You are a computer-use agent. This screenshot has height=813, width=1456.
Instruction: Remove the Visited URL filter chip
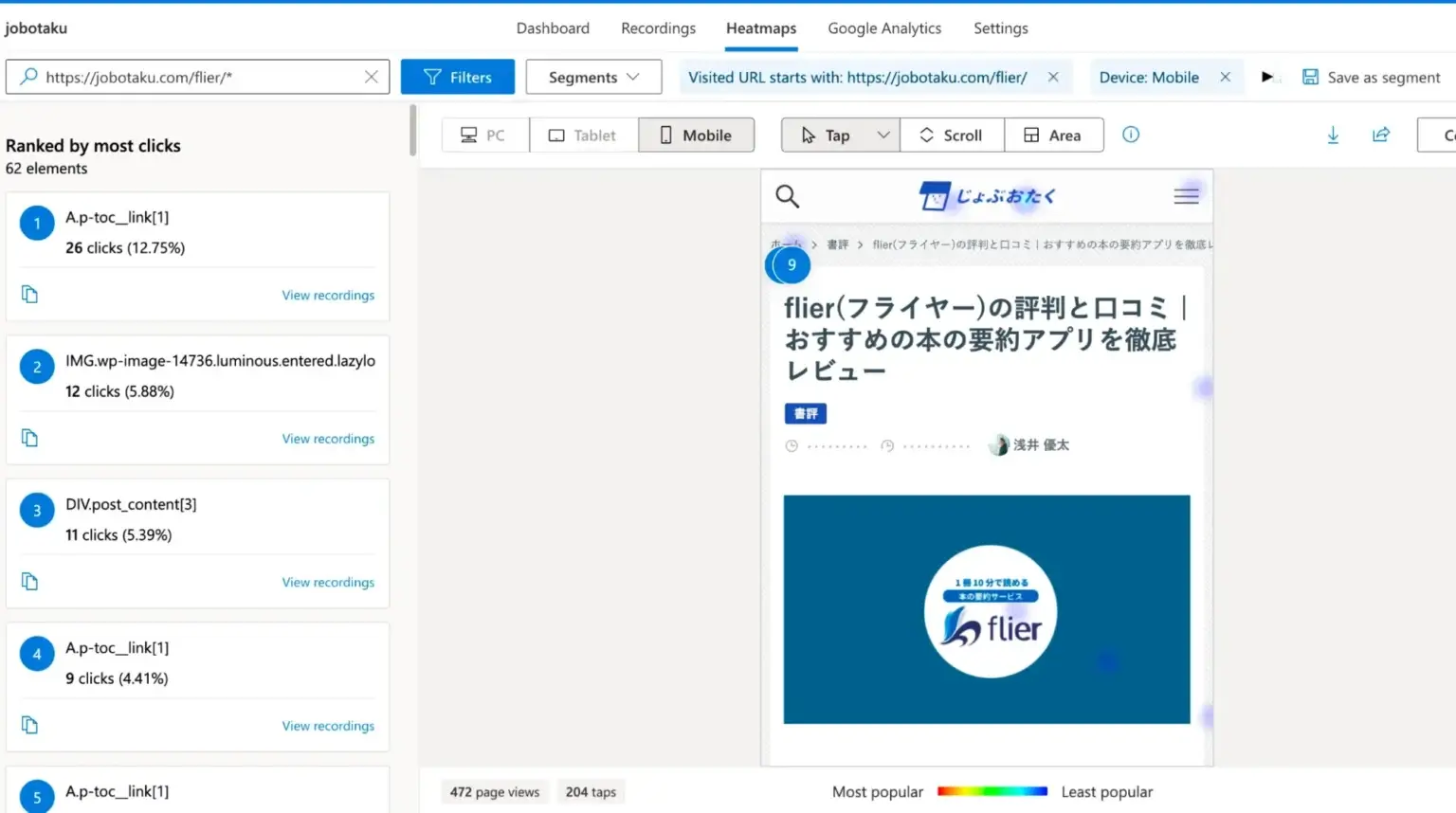pyautogui.click(x=1053, y=77)
